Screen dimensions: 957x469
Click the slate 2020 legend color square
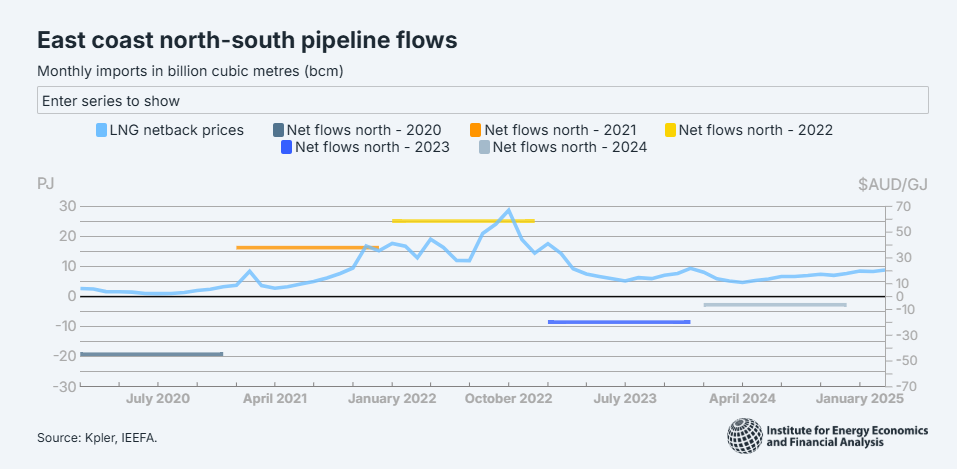[278, 130]
